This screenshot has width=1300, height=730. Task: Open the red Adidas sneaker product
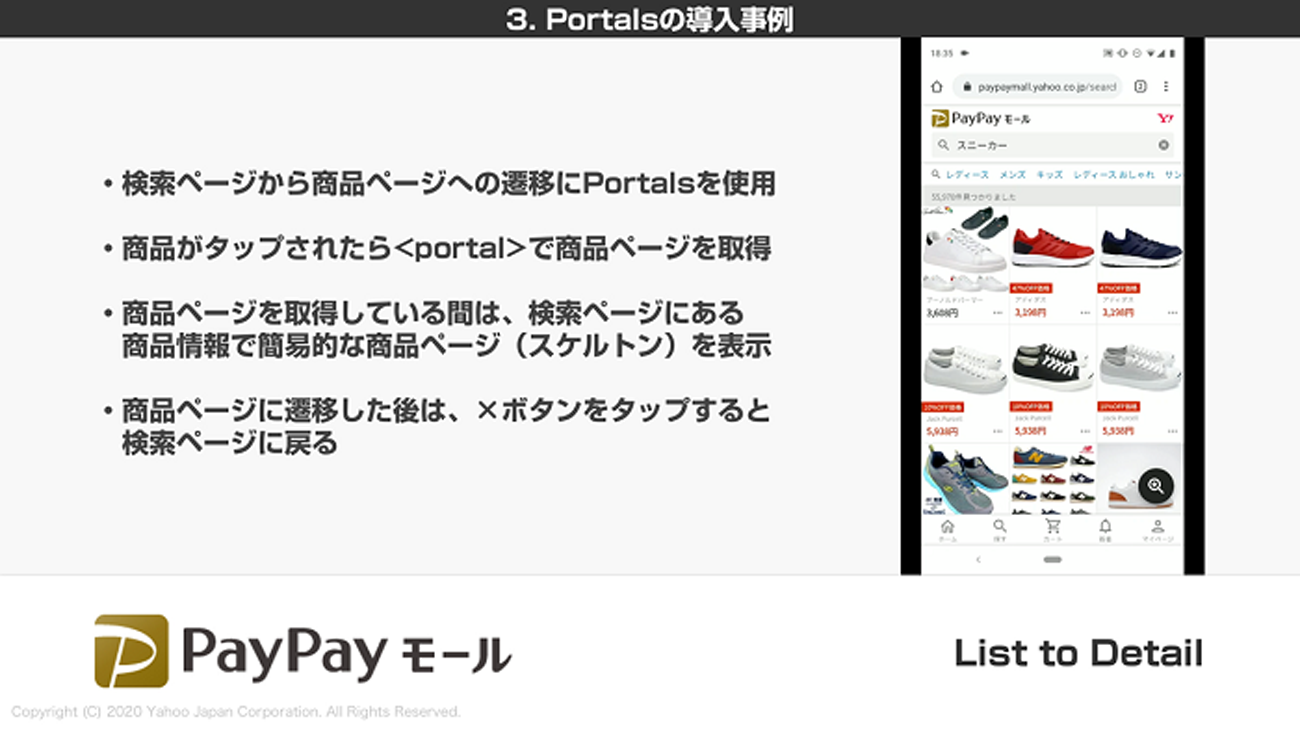[1052, 245]
